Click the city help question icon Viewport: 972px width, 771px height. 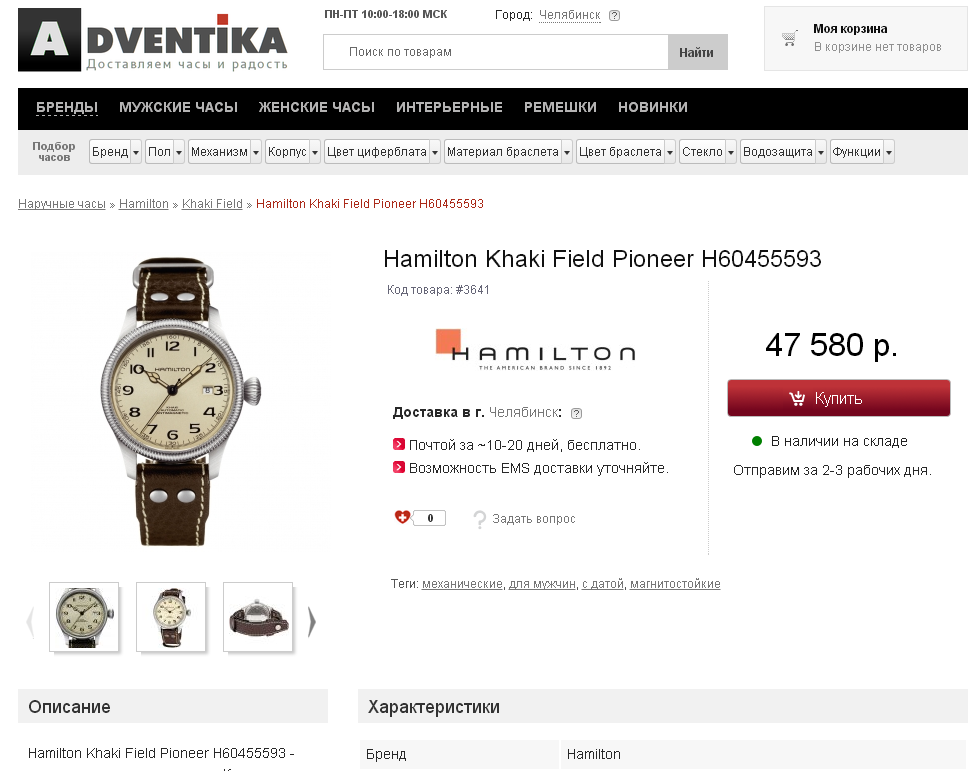coord(614,15)
